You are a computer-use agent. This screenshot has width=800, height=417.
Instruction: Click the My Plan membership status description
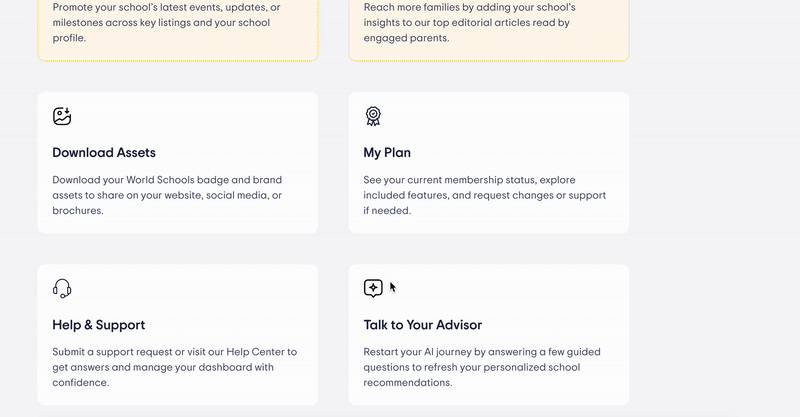click(x=484, y=195)
